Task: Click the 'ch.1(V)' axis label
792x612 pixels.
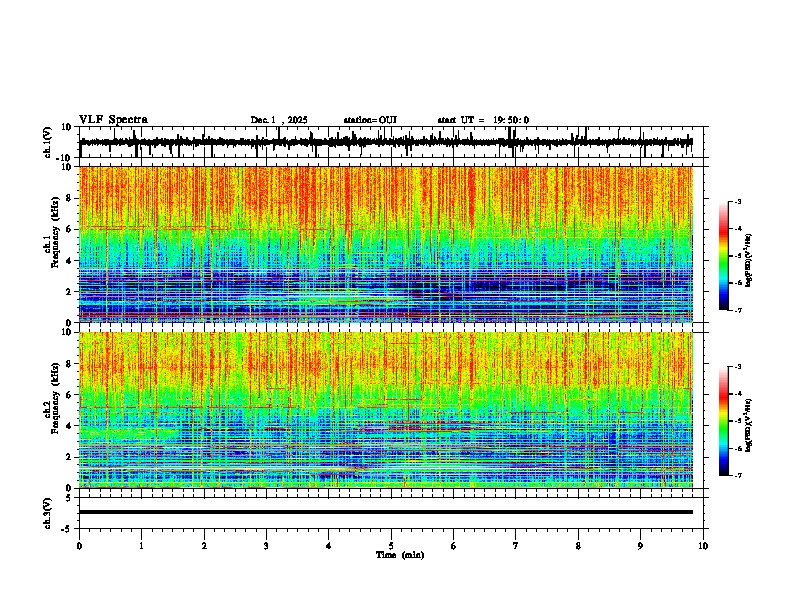Action: tap(48, 142)
